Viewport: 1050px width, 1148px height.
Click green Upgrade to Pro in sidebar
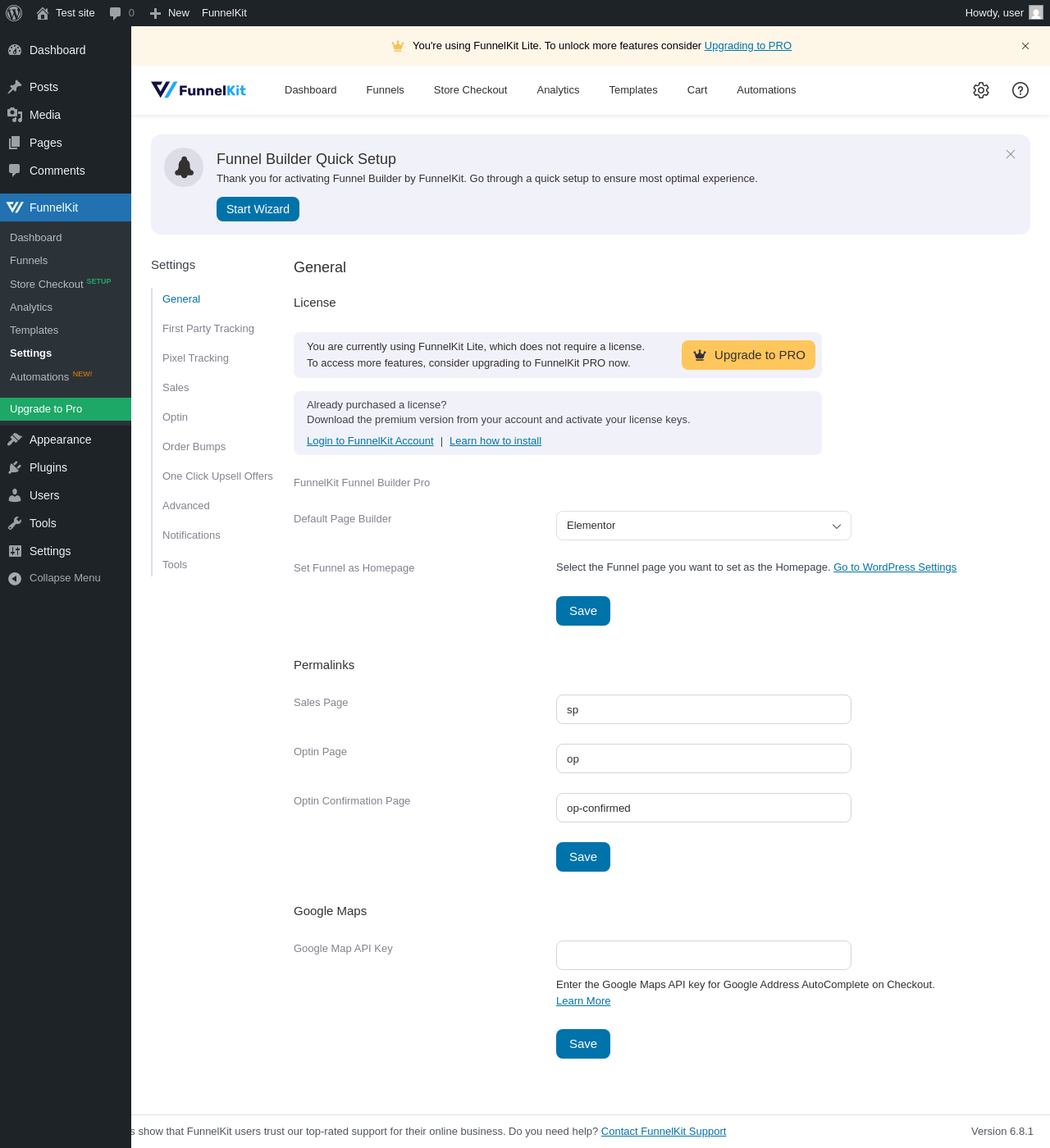[66, 409]
